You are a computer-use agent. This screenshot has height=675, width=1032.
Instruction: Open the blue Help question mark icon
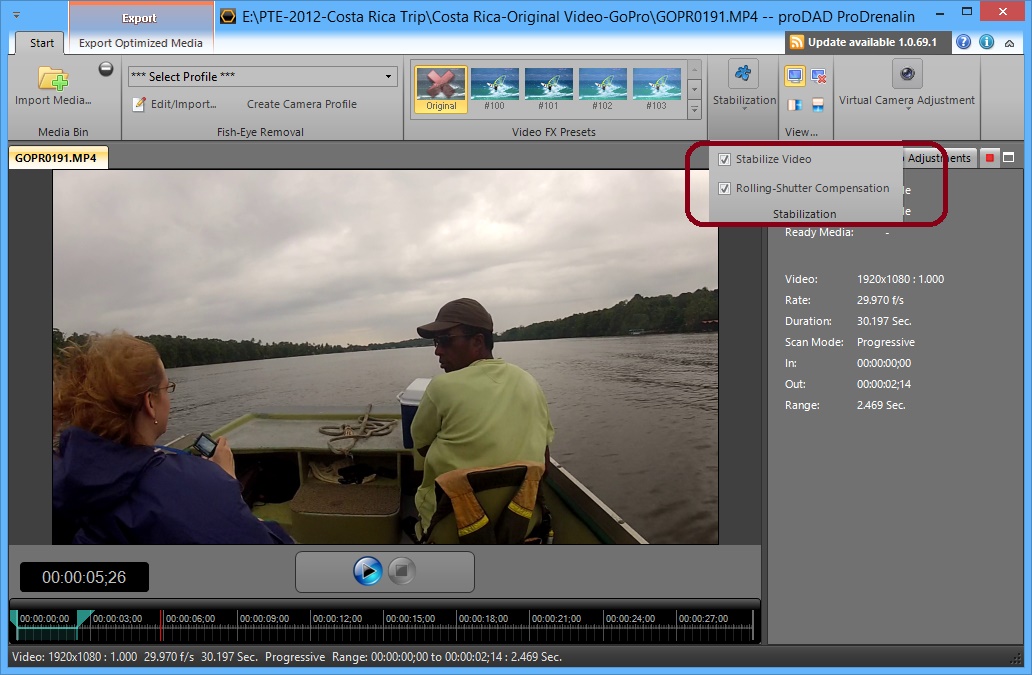[x=964, y=42]
